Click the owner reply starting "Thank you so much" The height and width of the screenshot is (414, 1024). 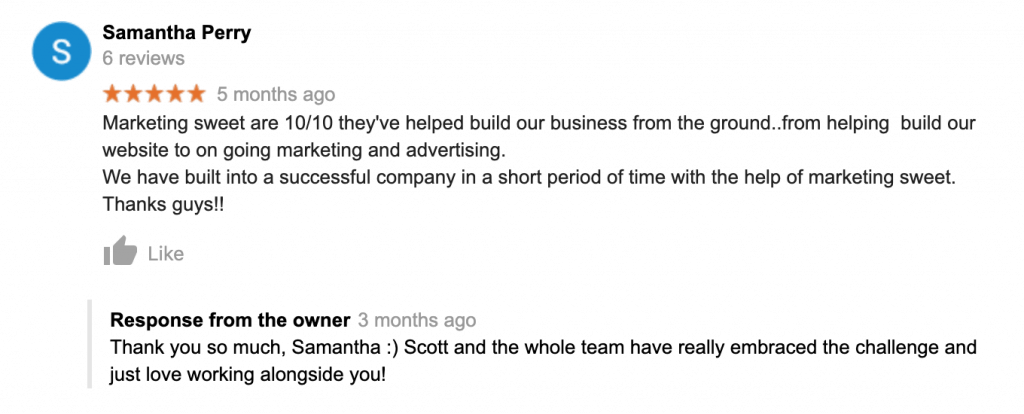click(x=543, y=348)
